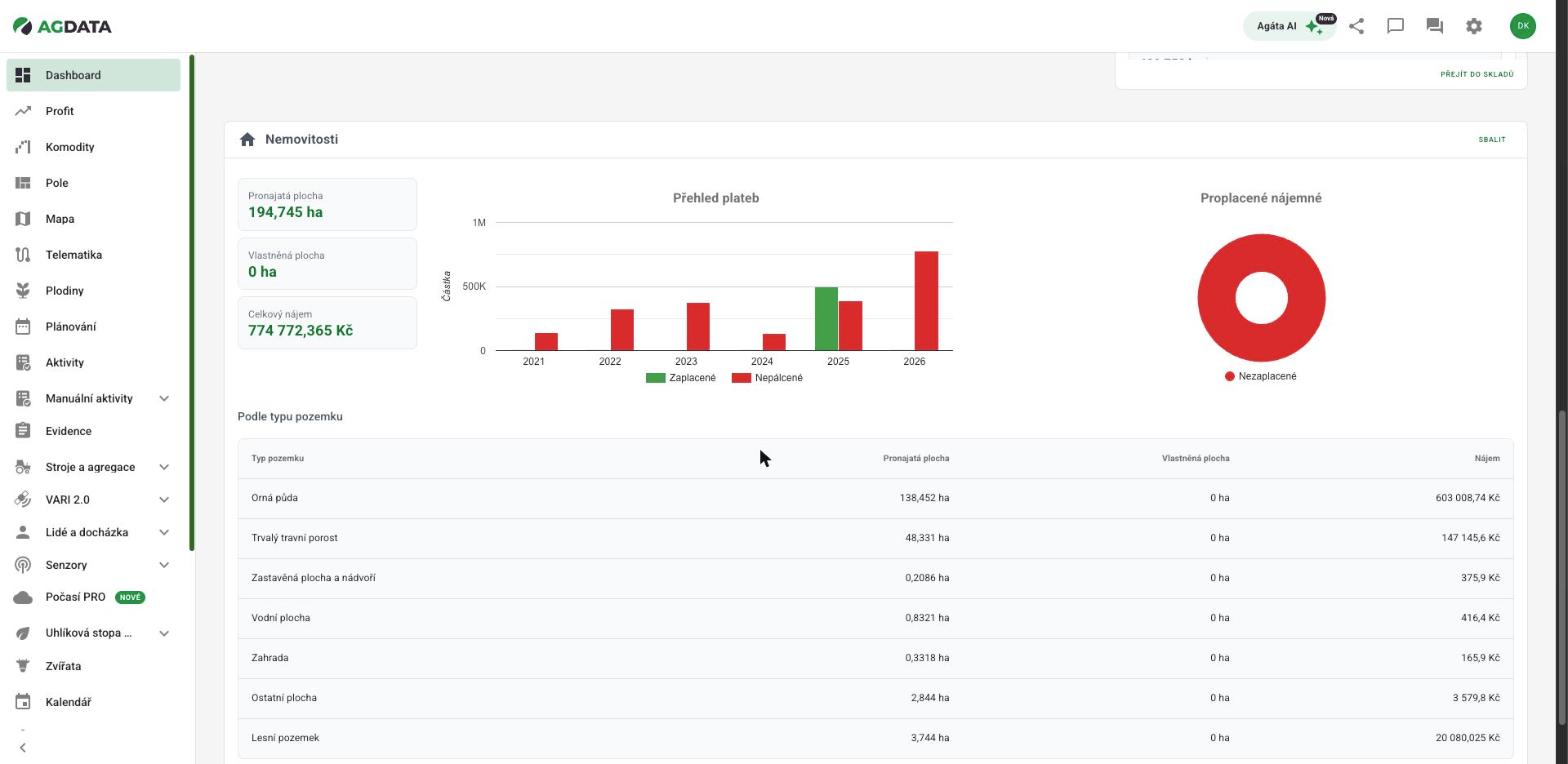
Task: Click the share icon in header
Action: tap(1356, 26)
